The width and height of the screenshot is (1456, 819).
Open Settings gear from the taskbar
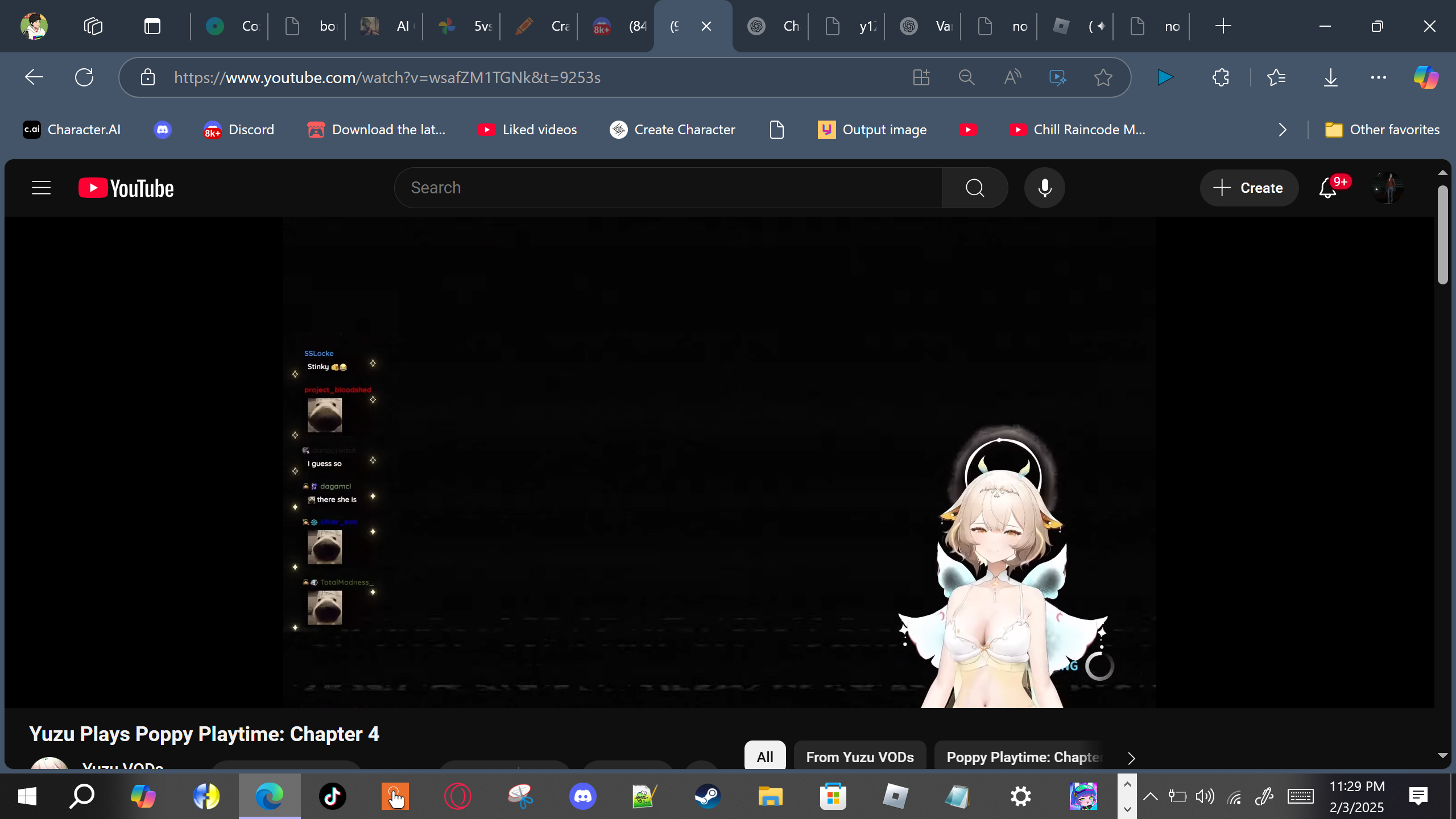pos(1020,796)
